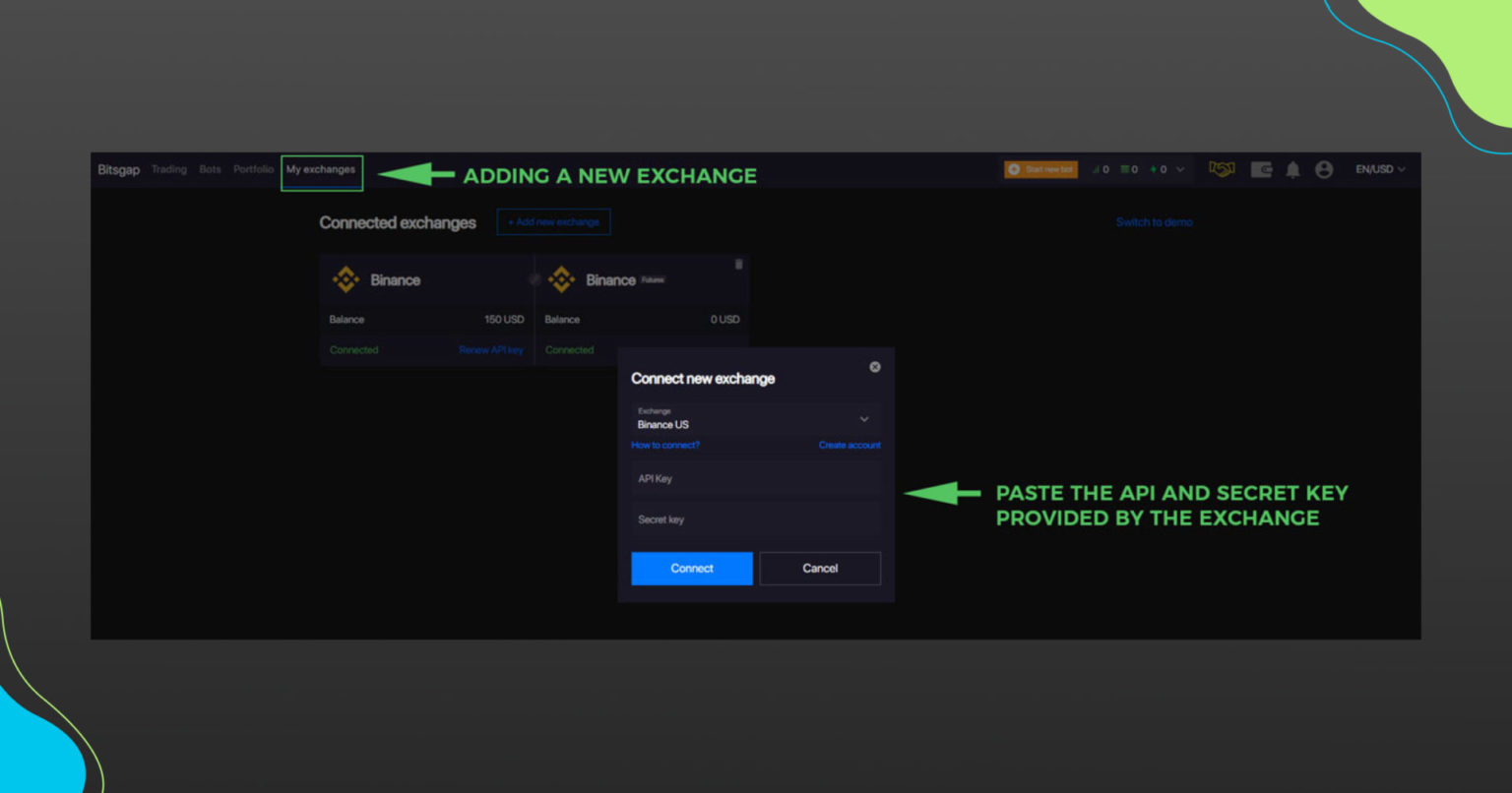Image resolution: width=1512 pixels, height=793 pixels.
Task: Open the Bots section
Action: pyautogui.click(x=210, y=169)
